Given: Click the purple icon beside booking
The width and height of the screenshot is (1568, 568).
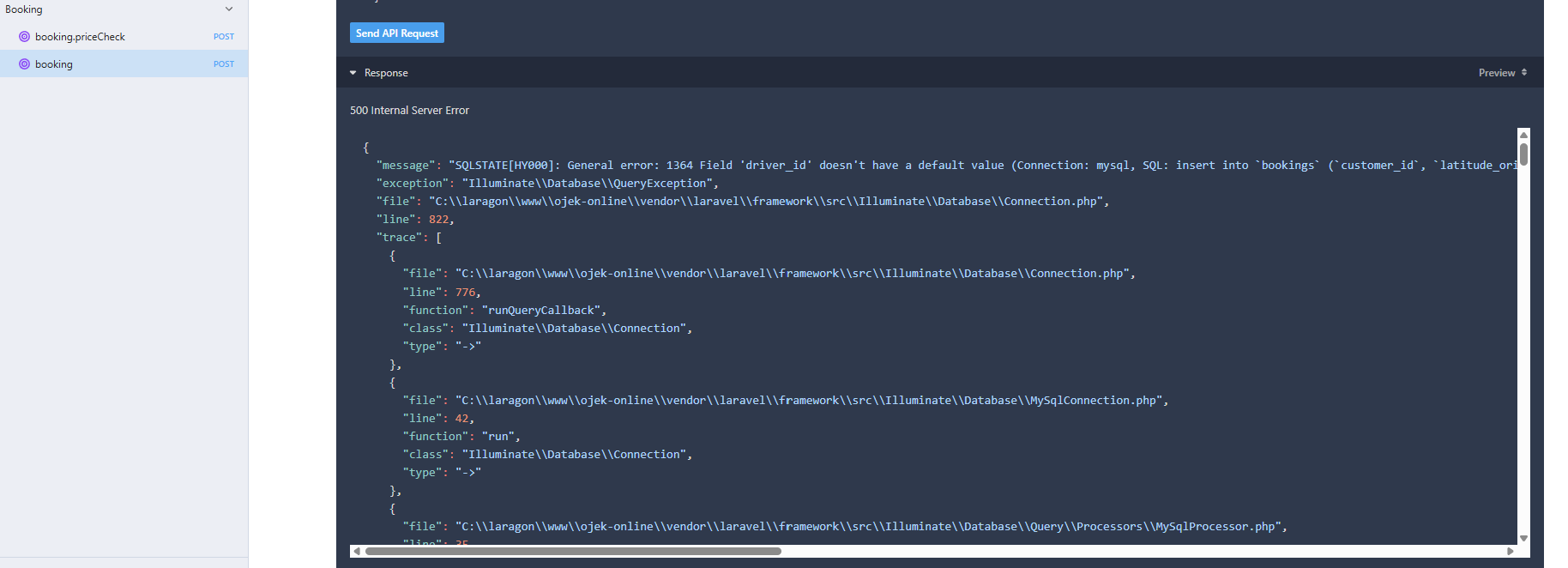Looking at the screenshot, I should pyautogui.click(x=24, y=64).
